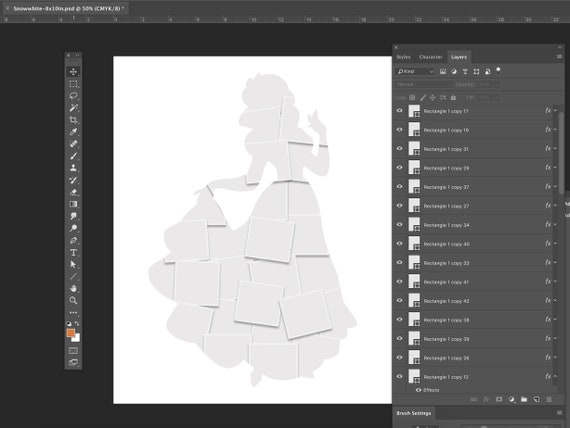
Task: Hide the Rectangle 1 copy 40 layer
Action: click(x=400, y=244)
